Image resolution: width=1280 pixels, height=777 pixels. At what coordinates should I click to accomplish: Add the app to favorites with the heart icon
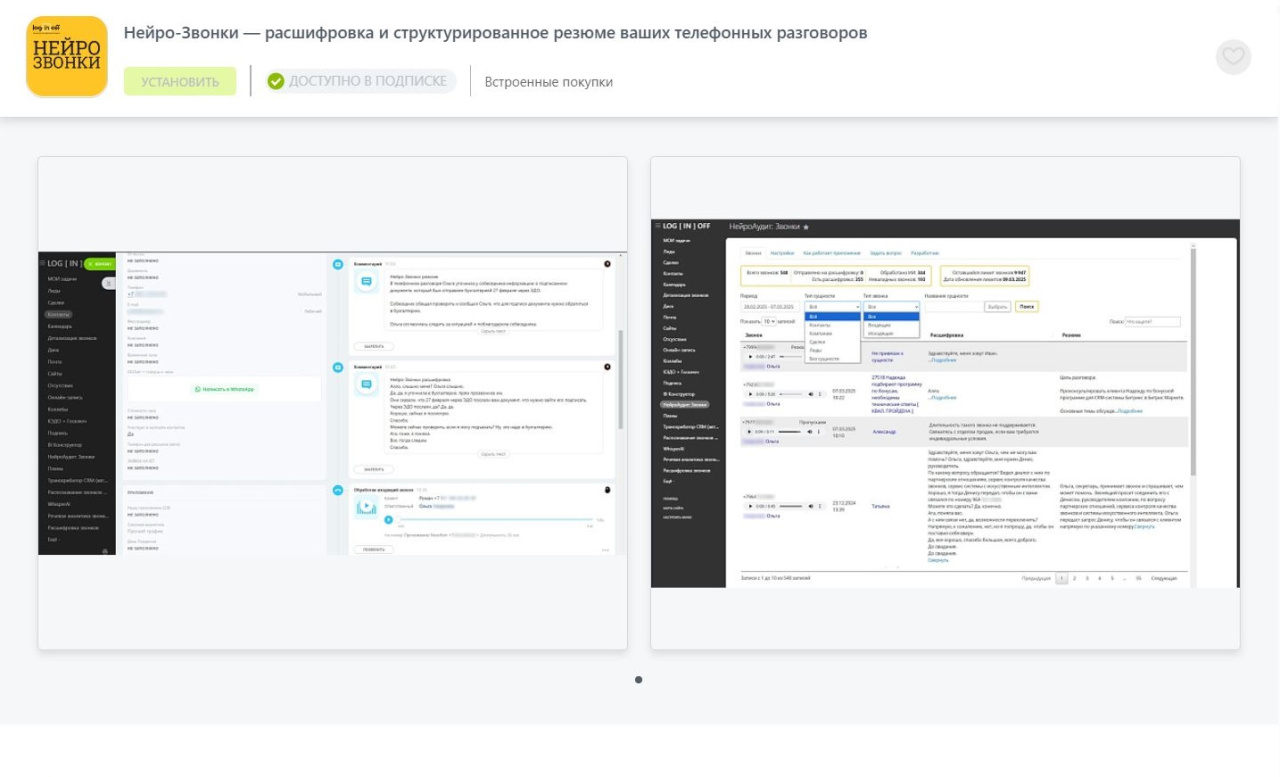click(1233, 57)
